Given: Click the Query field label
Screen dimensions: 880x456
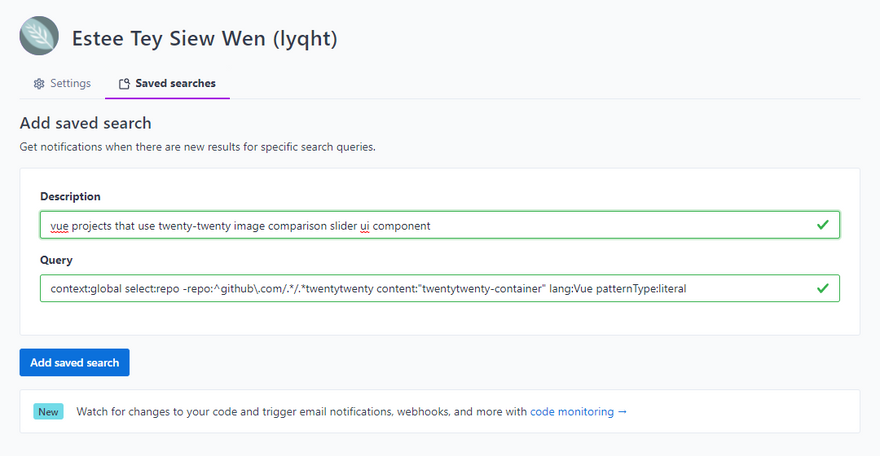Looking at the screenshot, I should click(x=57, y=259).
